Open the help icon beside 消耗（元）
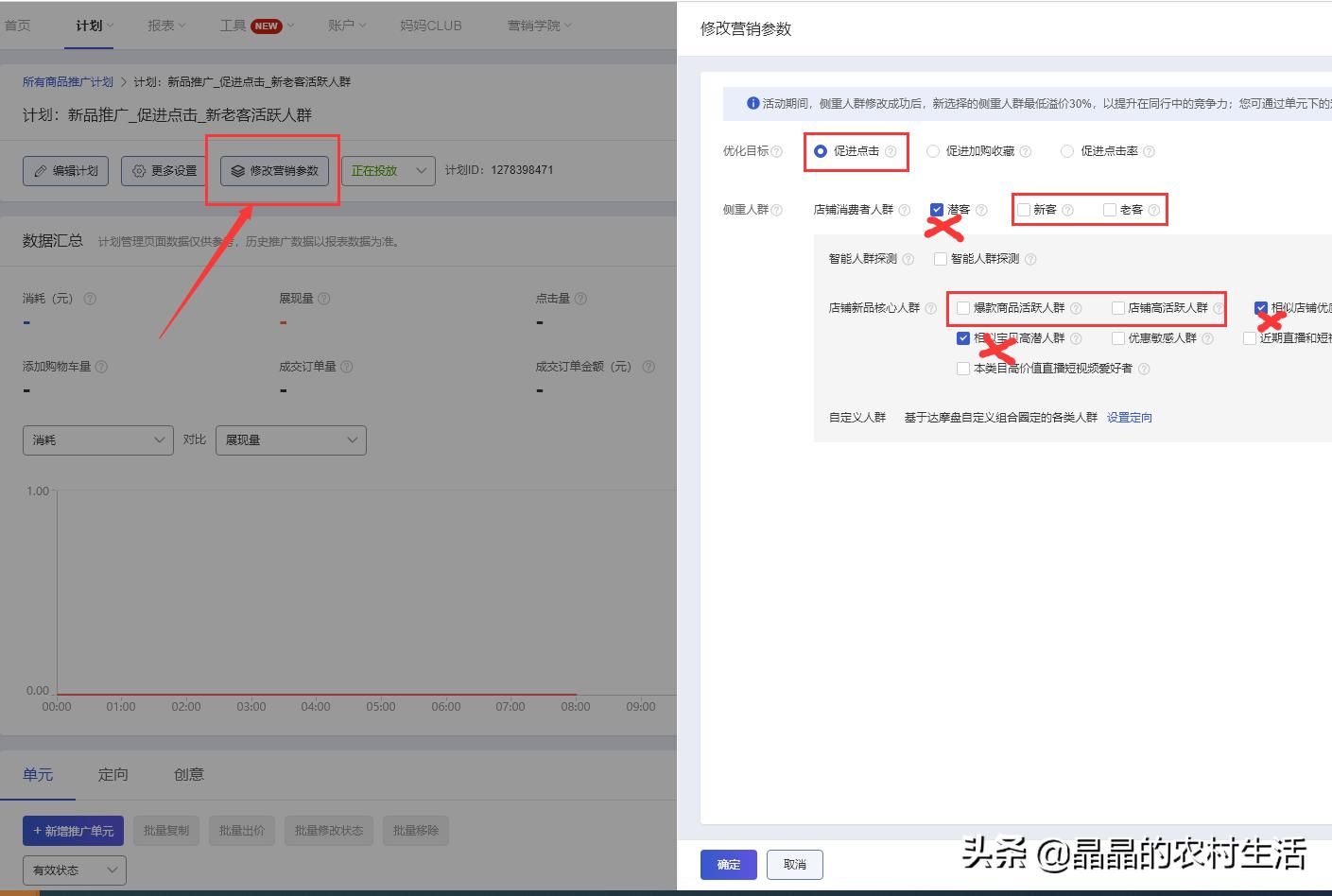This screenshot has height=896, width=1332. tap(90, 298)
